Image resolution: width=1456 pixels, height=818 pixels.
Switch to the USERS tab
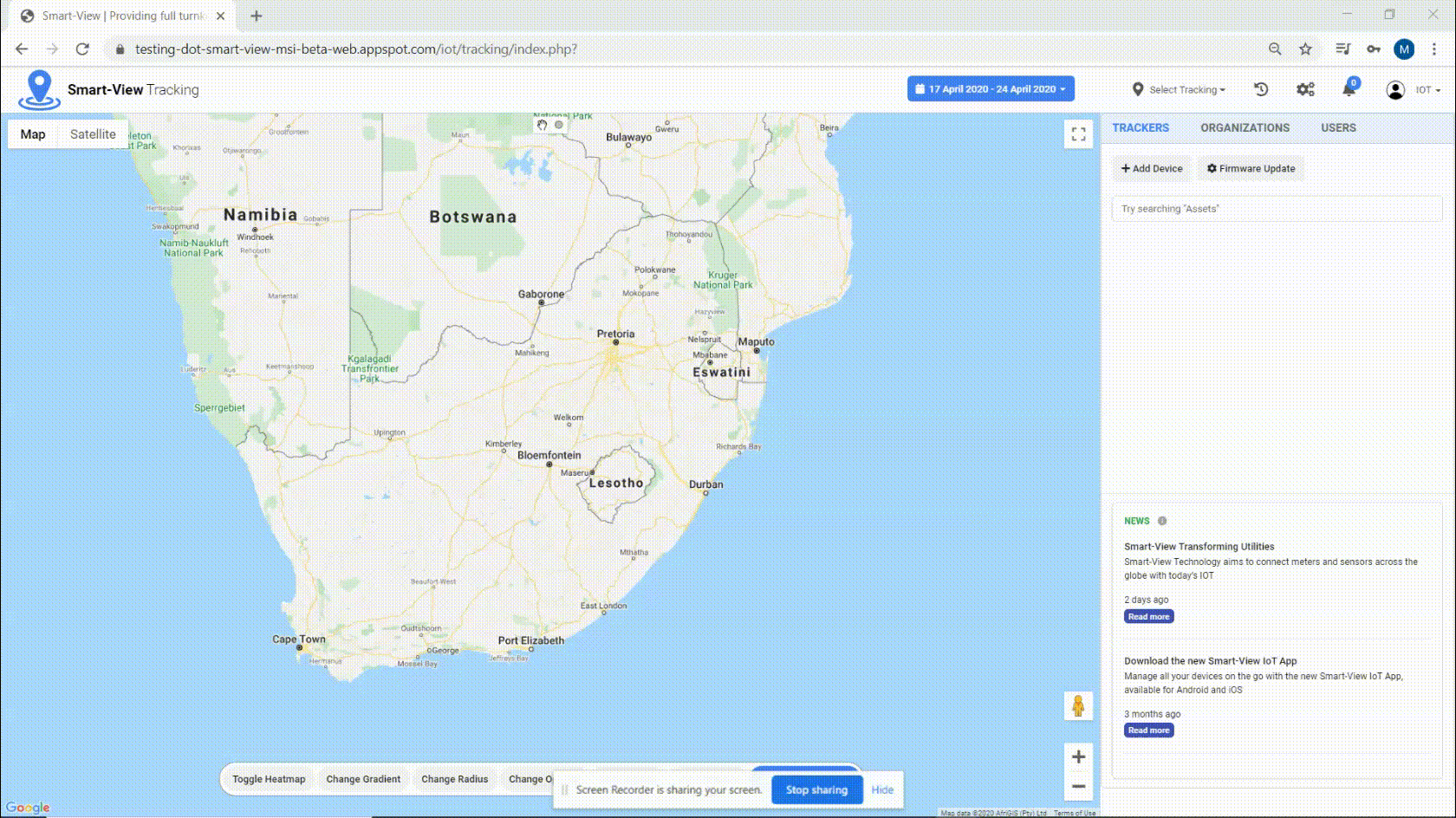point(1338,127)
